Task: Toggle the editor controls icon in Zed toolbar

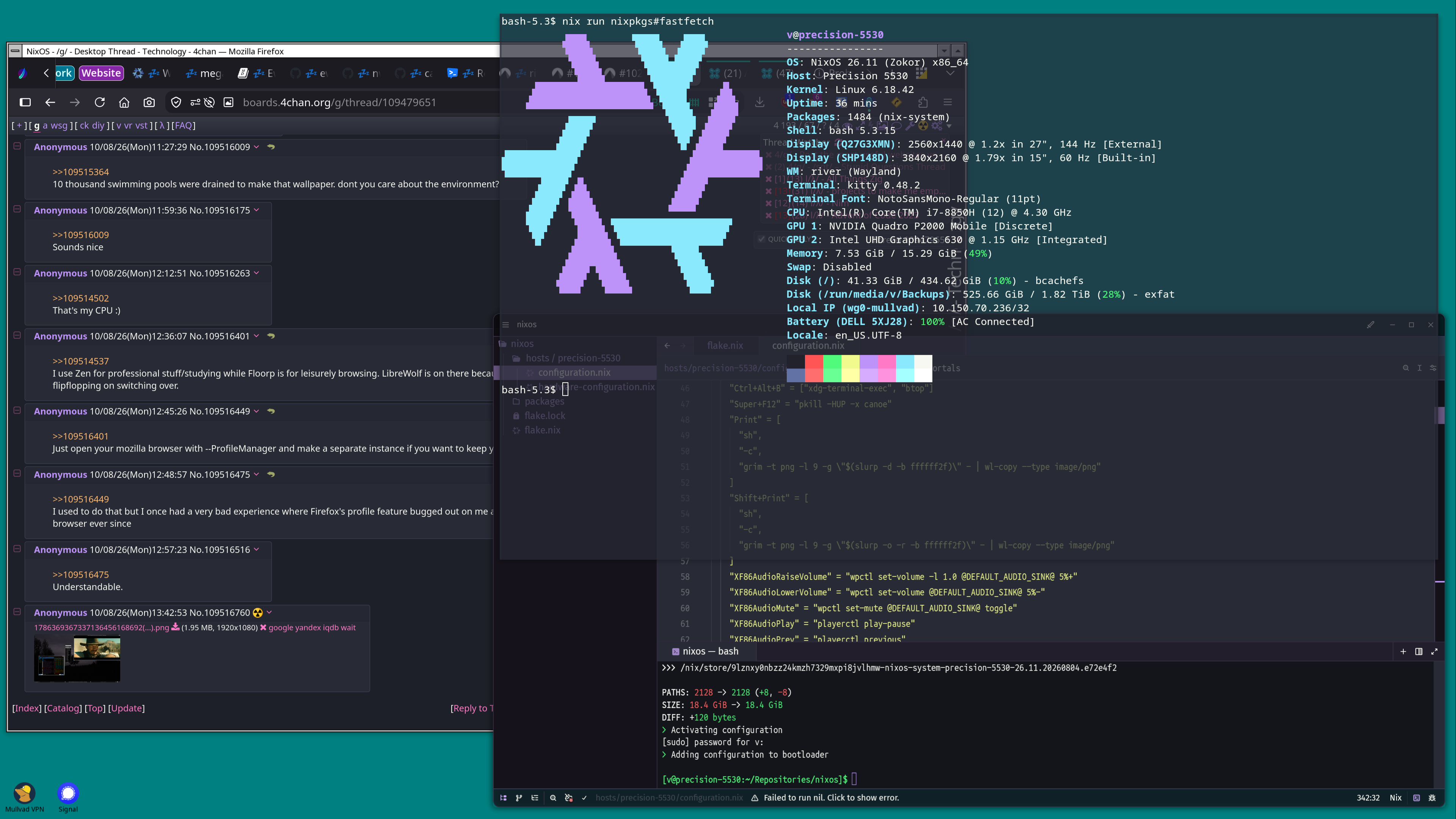Action: tap(1433, 368)
